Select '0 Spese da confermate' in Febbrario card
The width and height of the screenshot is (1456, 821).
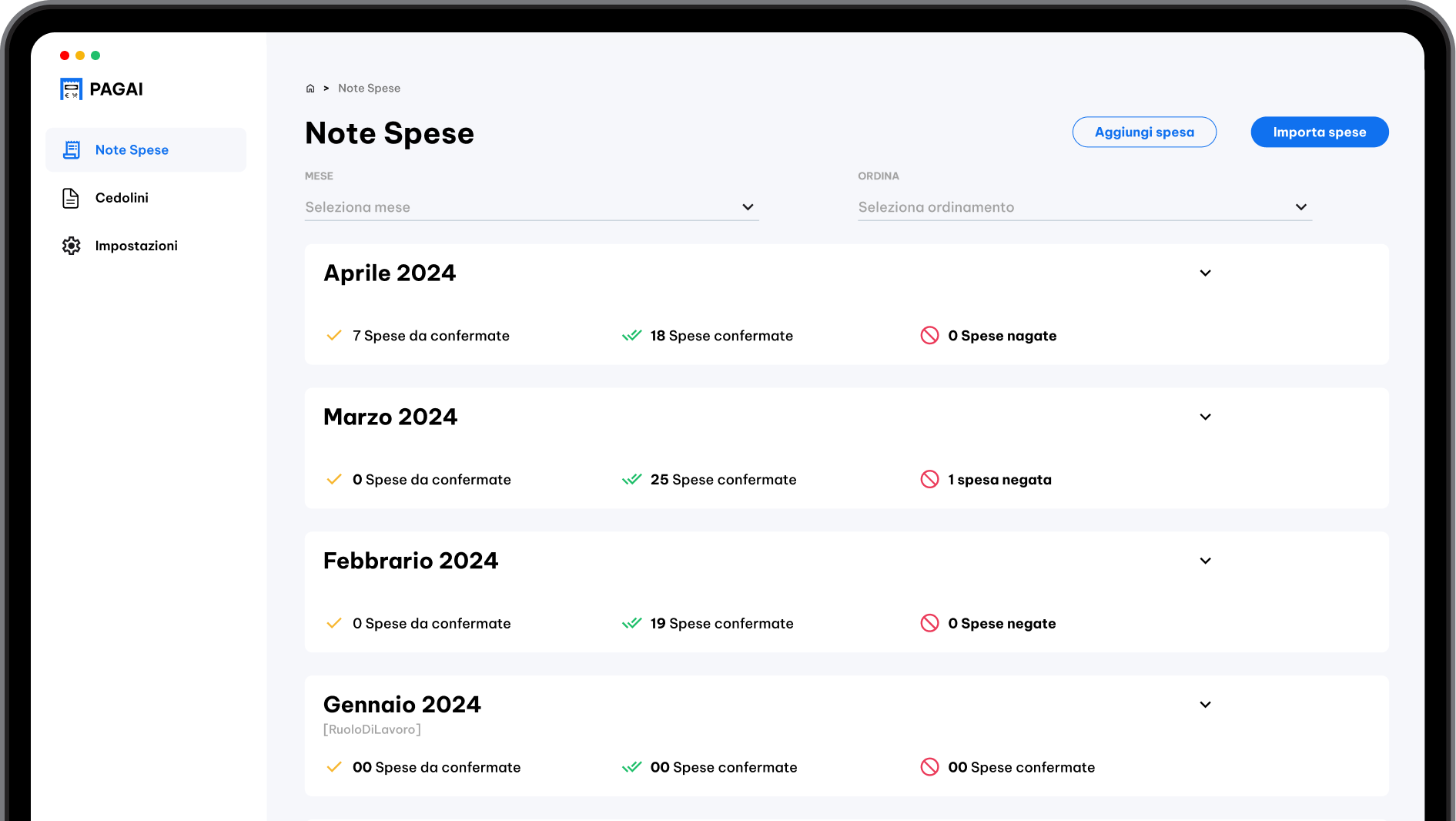[432, 624]
